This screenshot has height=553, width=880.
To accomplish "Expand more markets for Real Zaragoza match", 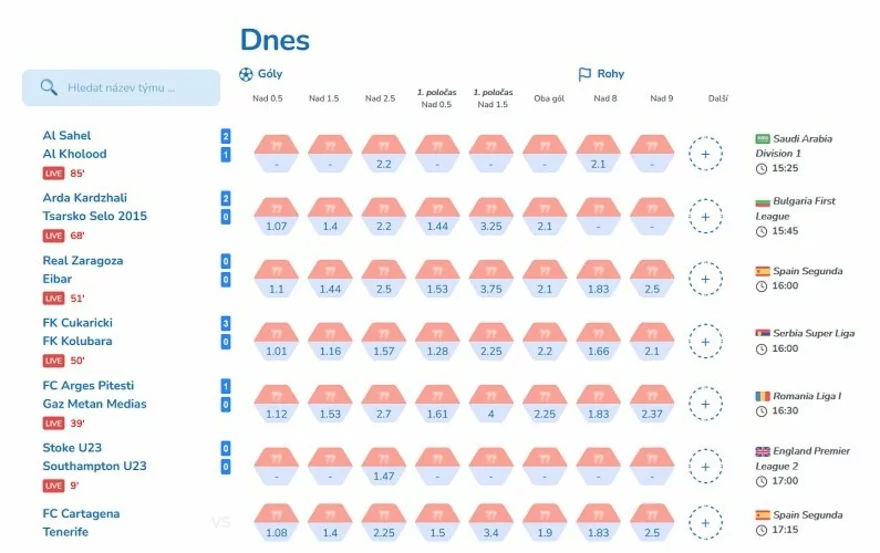I will point(705,279).
